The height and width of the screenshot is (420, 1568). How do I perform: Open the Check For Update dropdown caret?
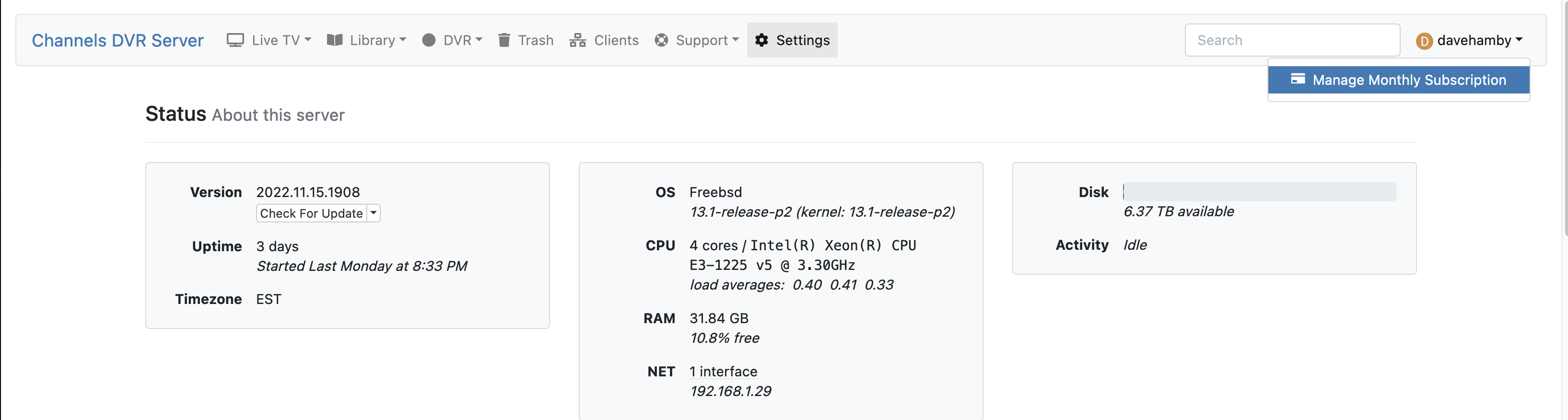pos(374,213)
